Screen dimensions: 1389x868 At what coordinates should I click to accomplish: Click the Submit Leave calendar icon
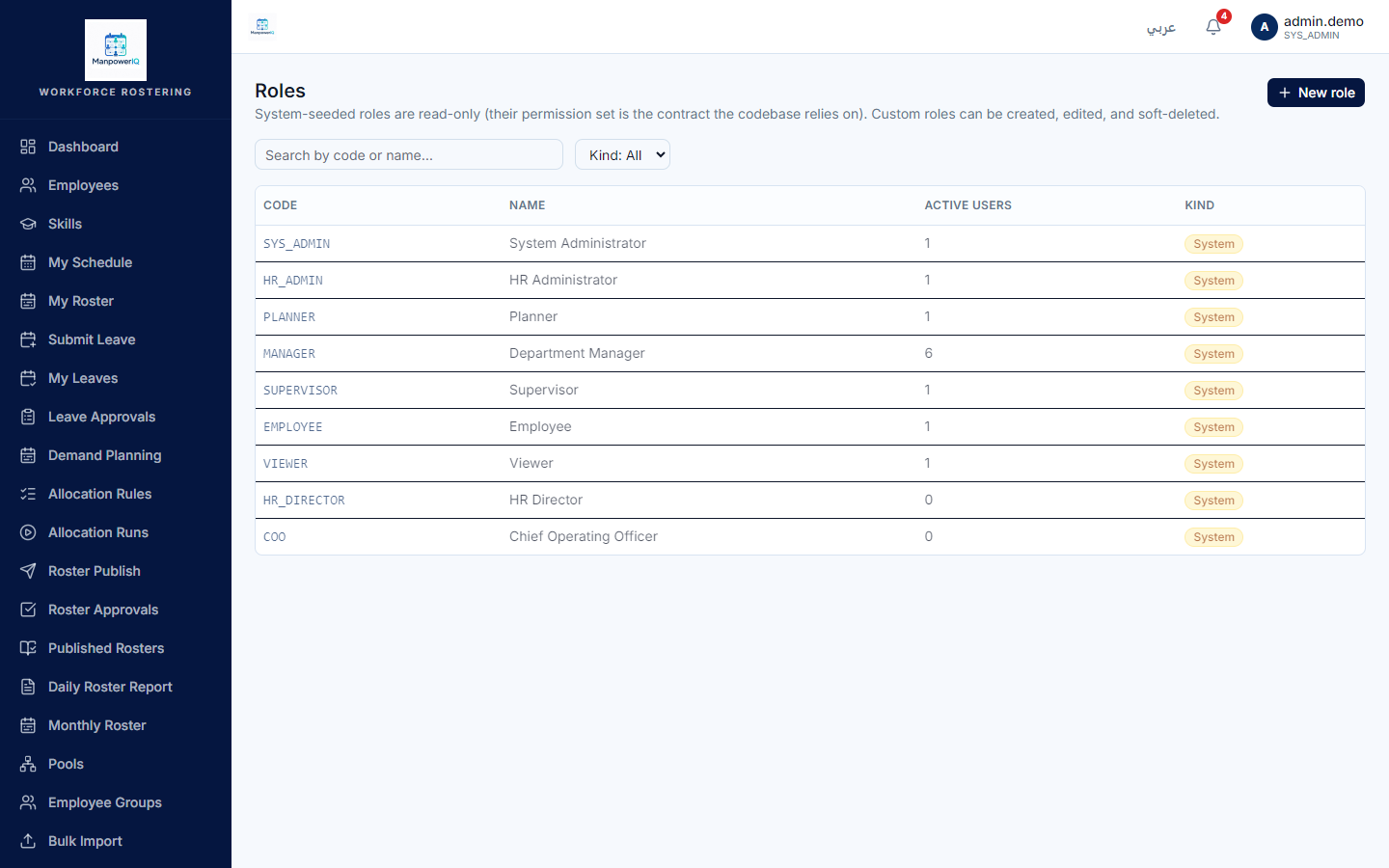click(28, 339)
